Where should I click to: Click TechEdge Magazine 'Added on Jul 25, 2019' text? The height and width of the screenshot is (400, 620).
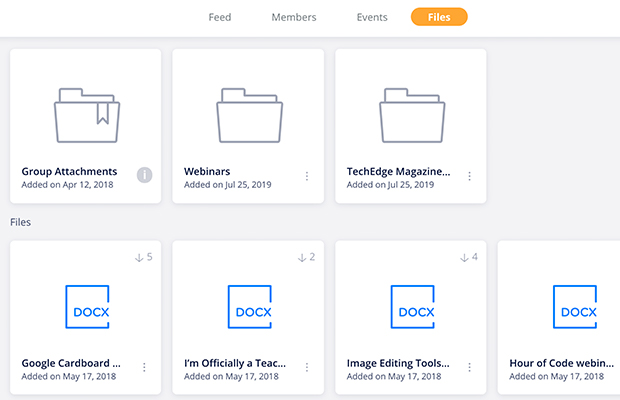tap(390, 185)
